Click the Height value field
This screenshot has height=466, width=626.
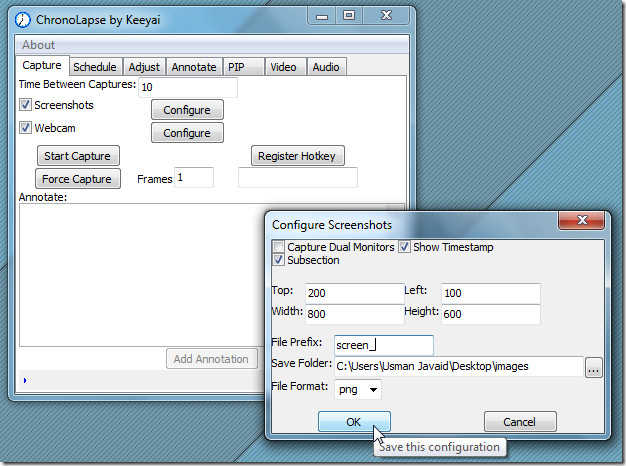point(491,314)
